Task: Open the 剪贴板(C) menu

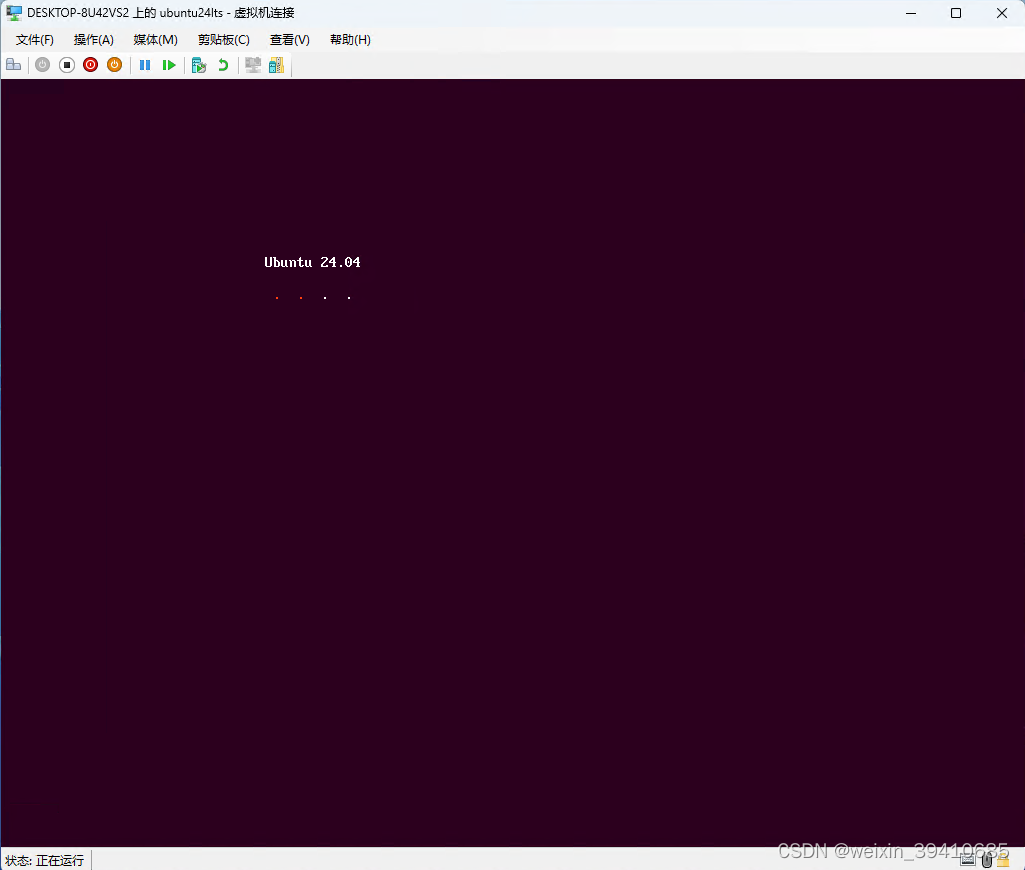Action: pos(222,39)
